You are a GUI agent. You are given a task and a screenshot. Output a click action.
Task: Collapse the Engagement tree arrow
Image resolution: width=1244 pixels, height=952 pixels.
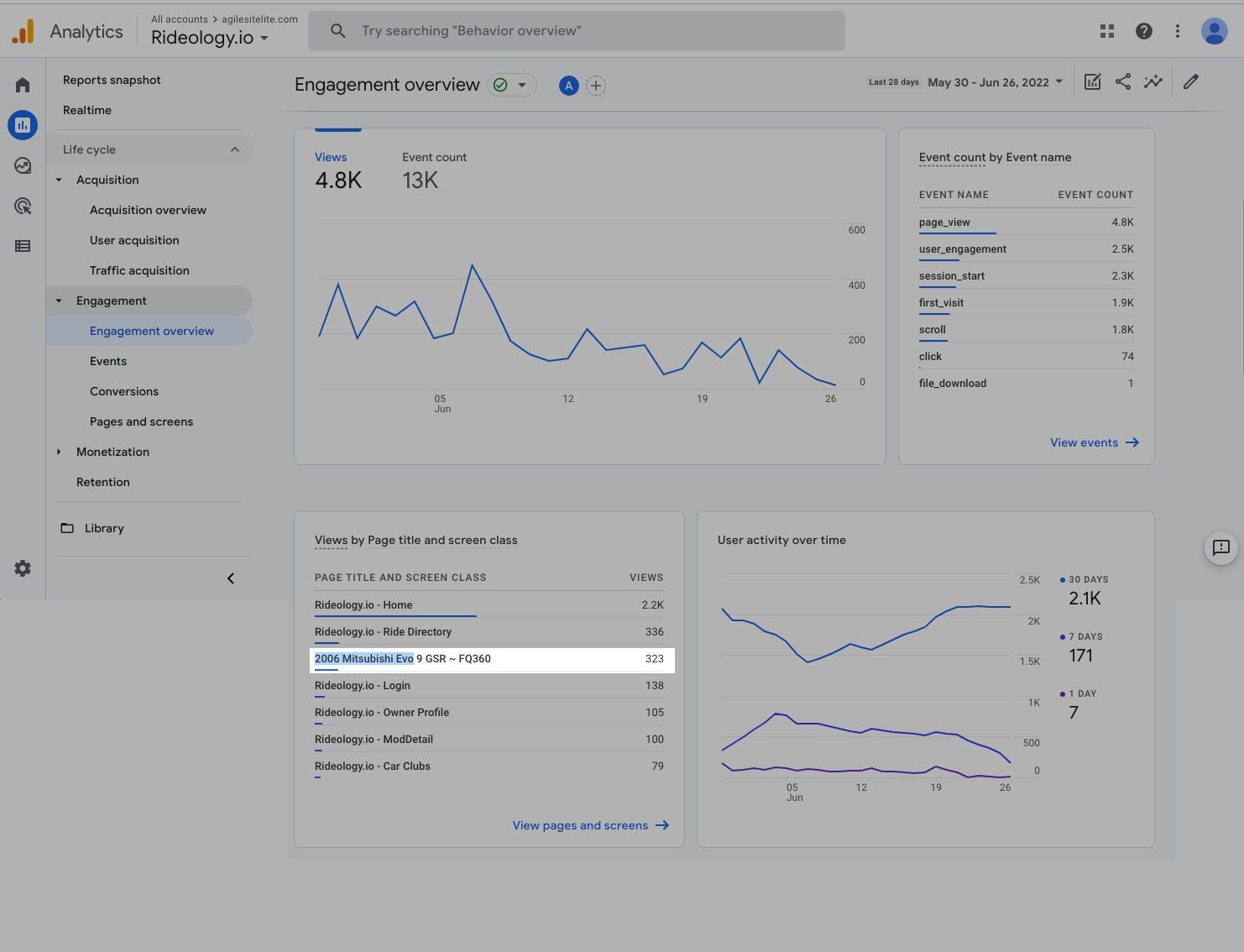[x=59, y=301]
